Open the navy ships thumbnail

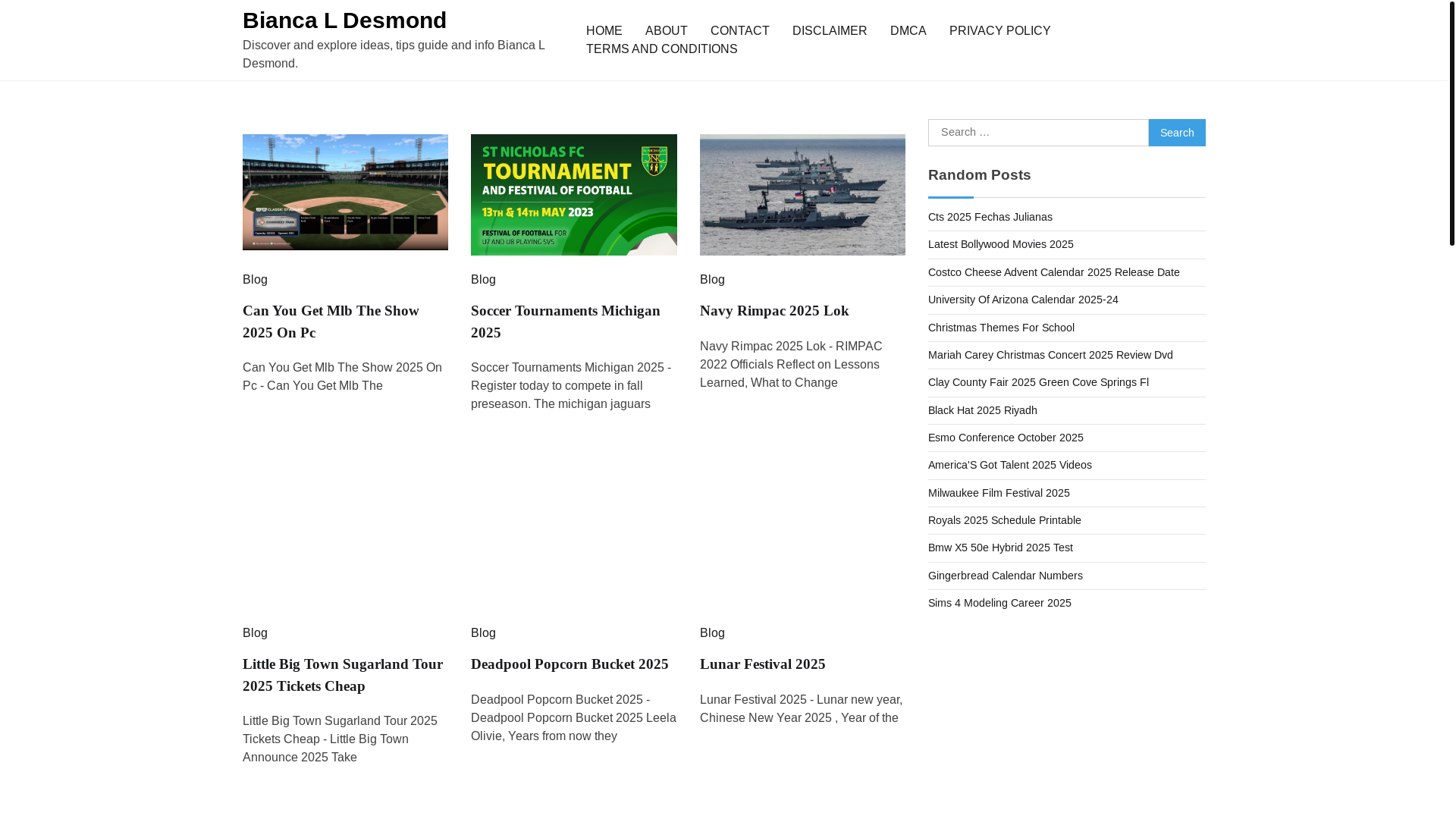point(802,195)
